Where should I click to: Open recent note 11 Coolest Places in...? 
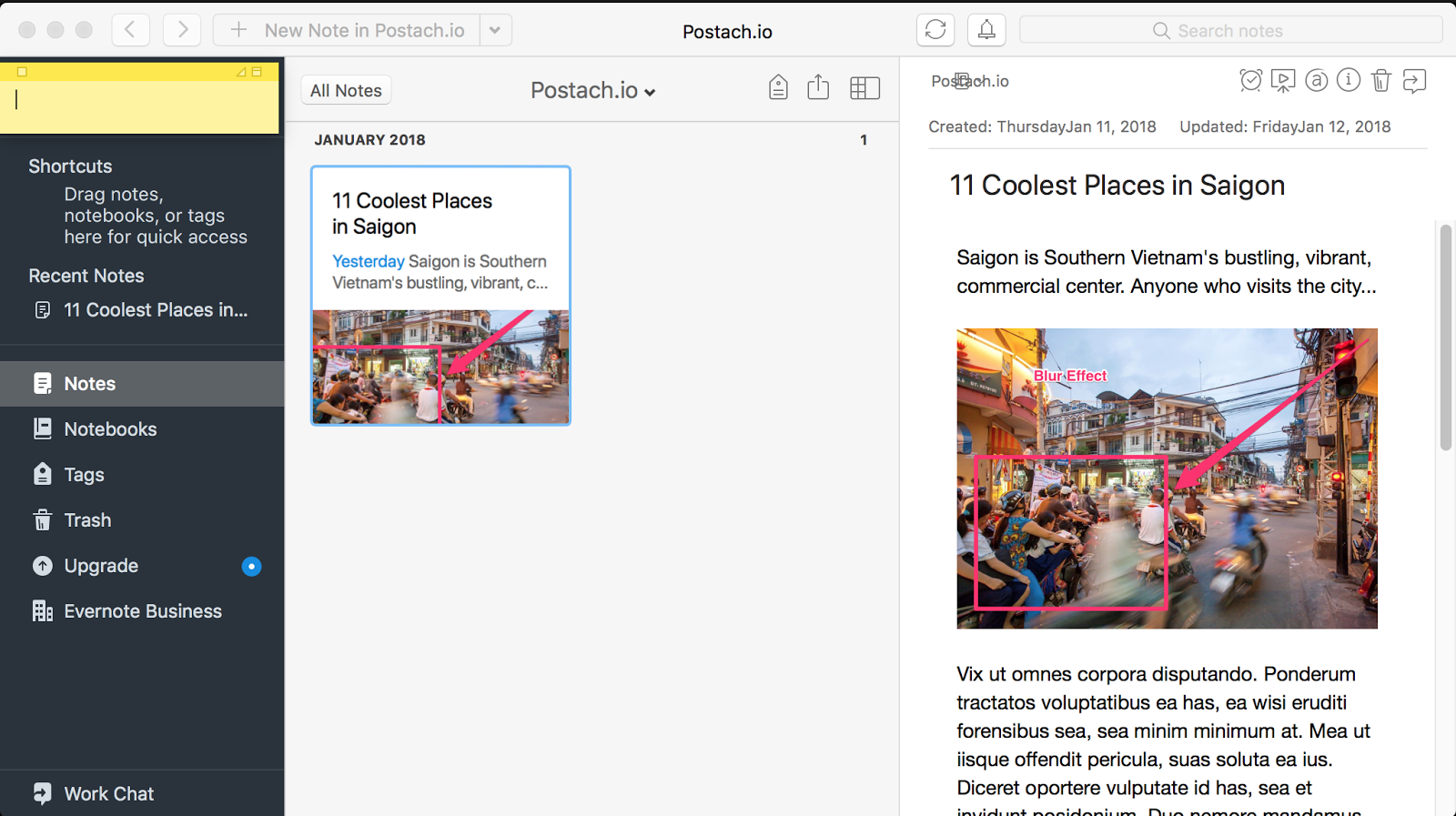[142, 310]
